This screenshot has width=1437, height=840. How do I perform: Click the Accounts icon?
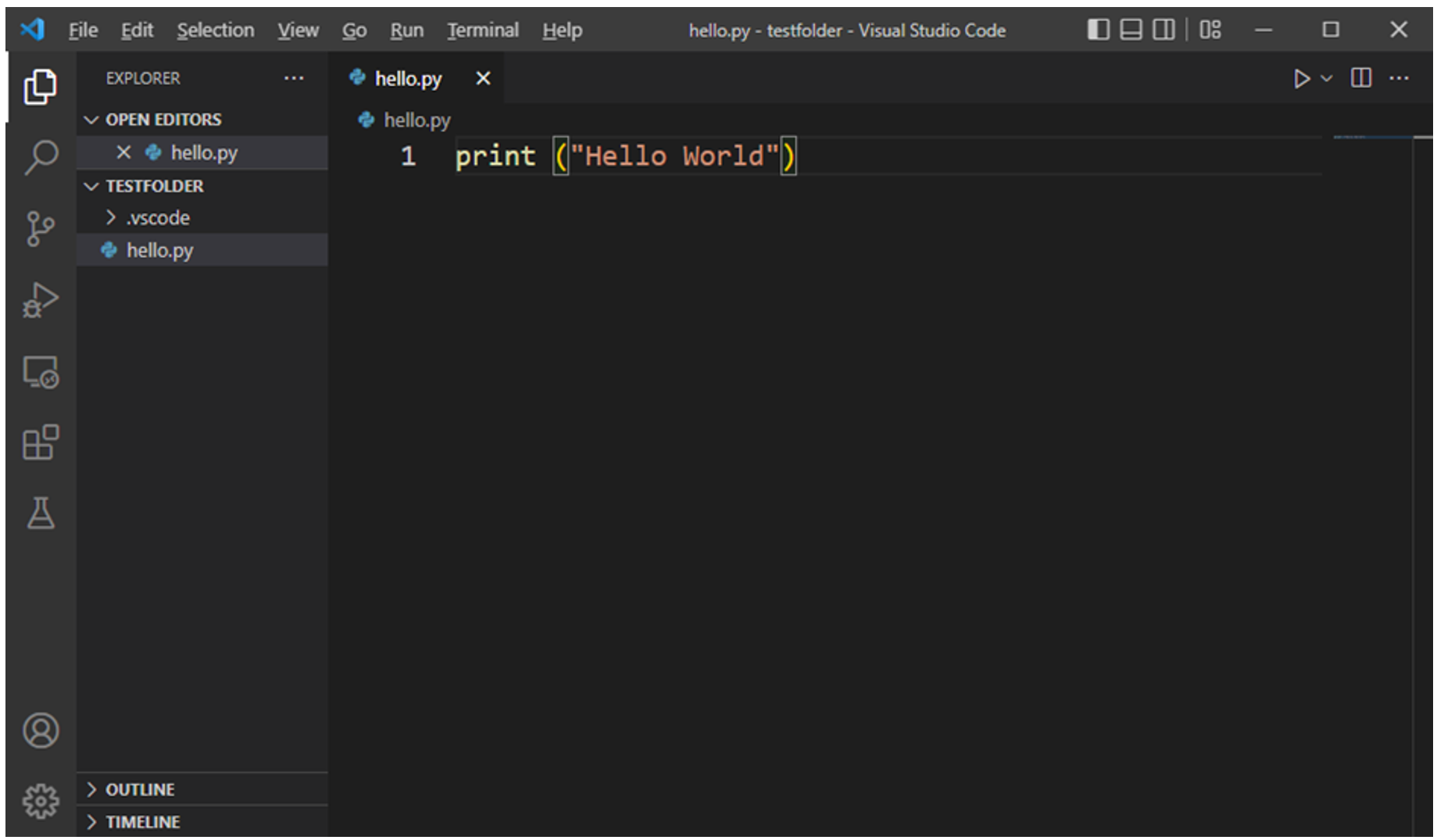[x=41, y=731]
